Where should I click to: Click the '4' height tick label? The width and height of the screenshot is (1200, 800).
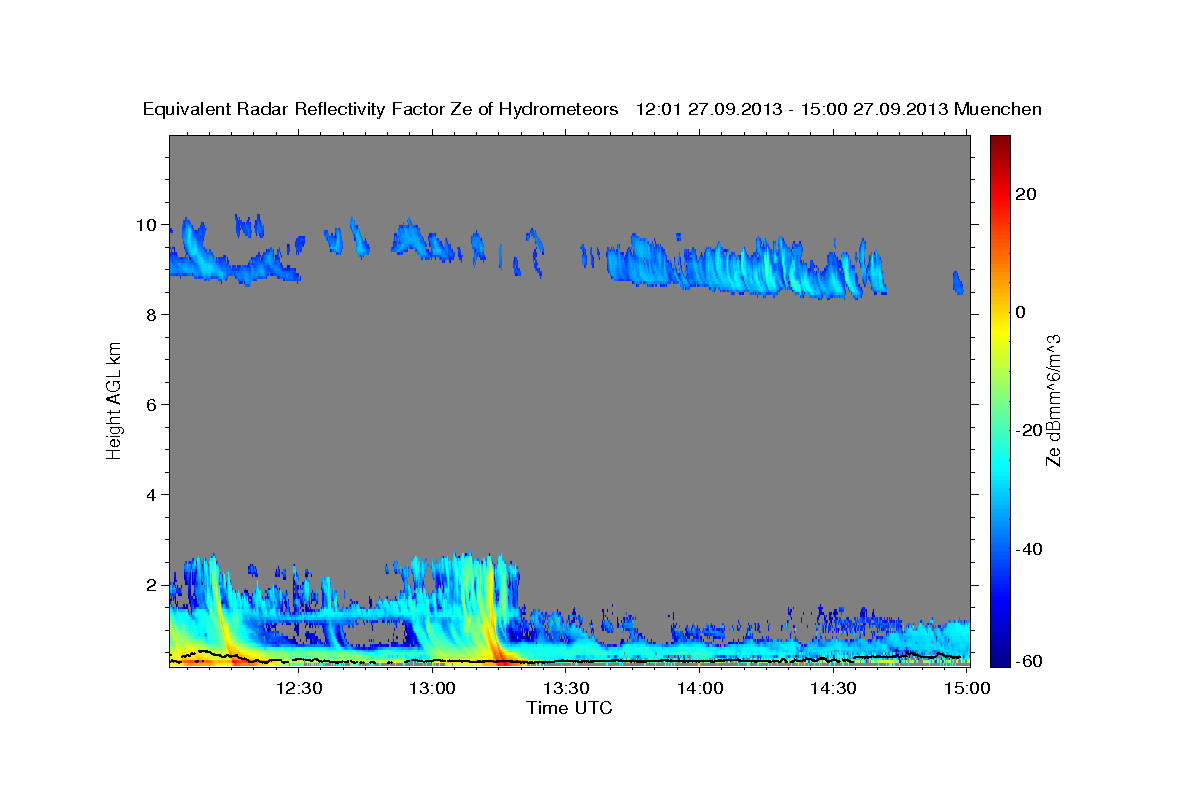pos(152,494)
